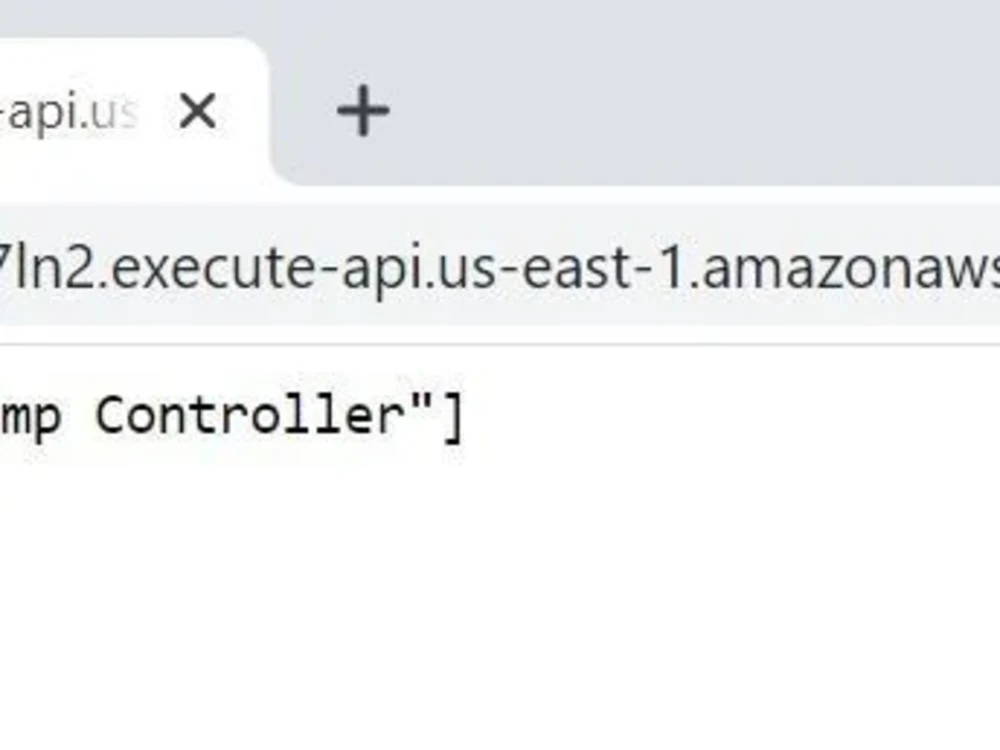The image size is (1000, 750).
Task: Open a new browser tab with the plus icon
Action: 362,111
